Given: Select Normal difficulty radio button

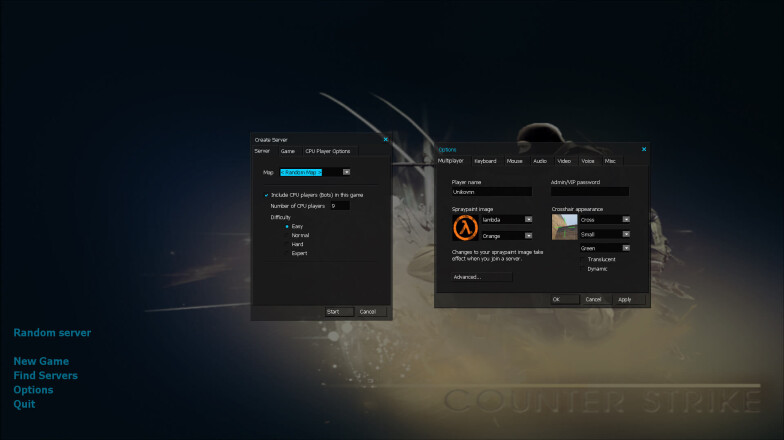Looking at the screenshot, I should 287,236.
